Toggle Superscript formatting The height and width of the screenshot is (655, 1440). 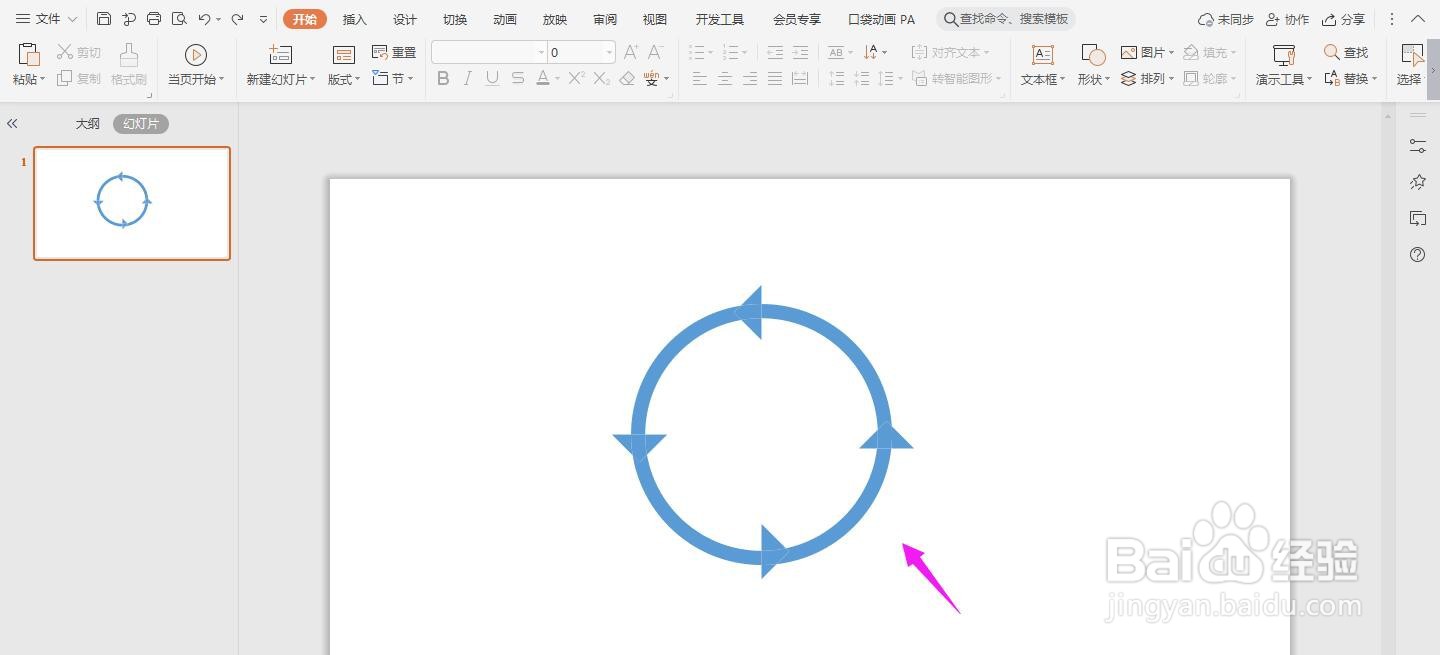(x=577, y=78)
